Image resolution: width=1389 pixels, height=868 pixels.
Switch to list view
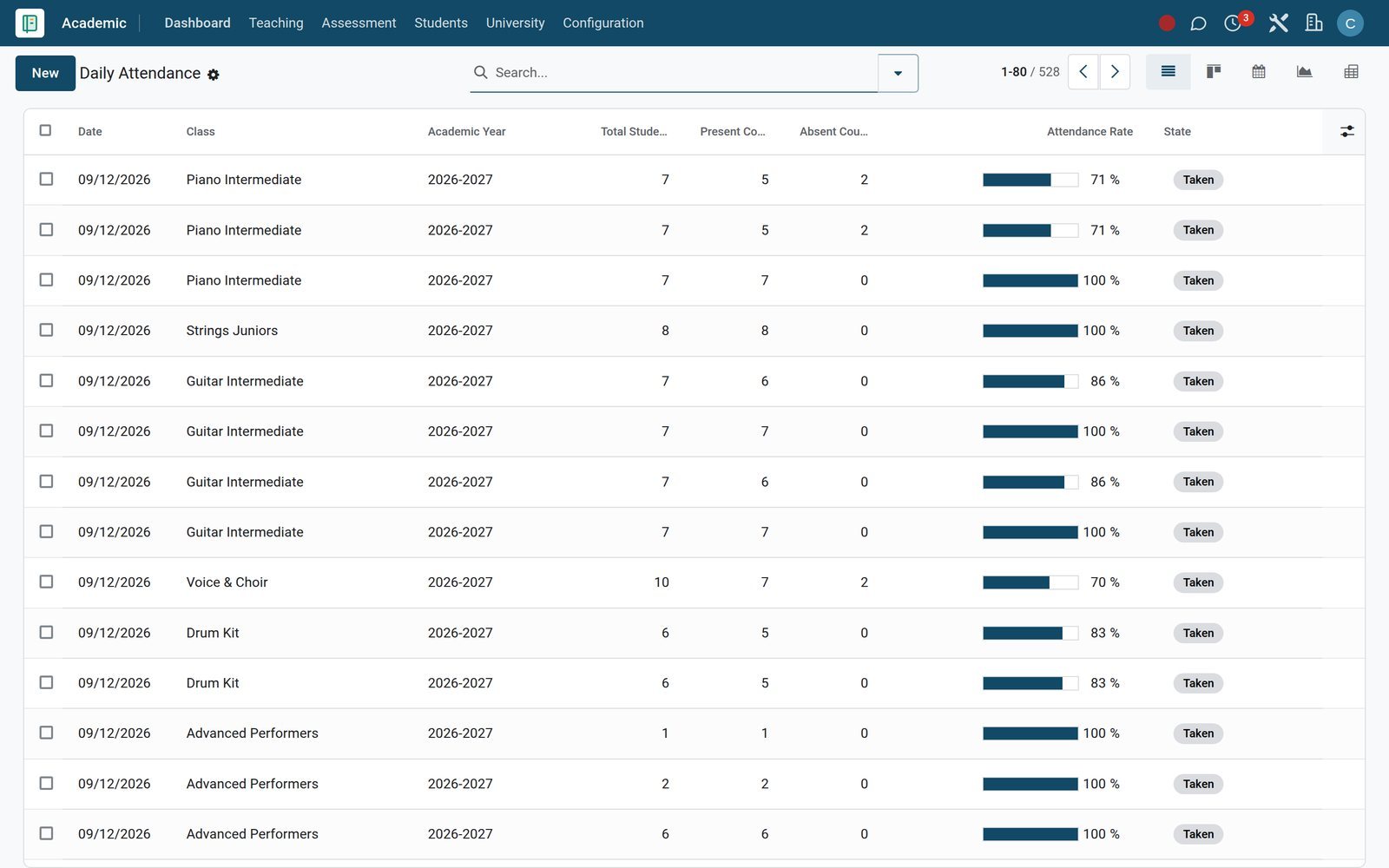1168,72
